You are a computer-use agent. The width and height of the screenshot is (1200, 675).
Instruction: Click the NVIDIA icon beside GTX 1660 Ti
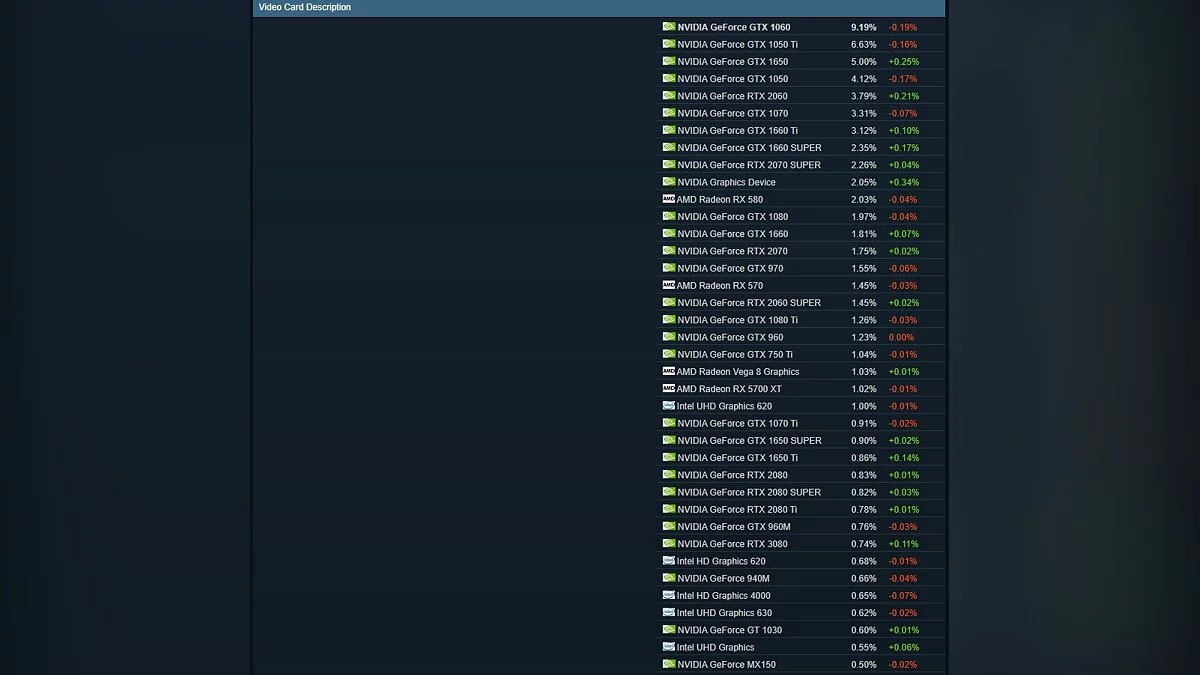[x=669, y=130]
